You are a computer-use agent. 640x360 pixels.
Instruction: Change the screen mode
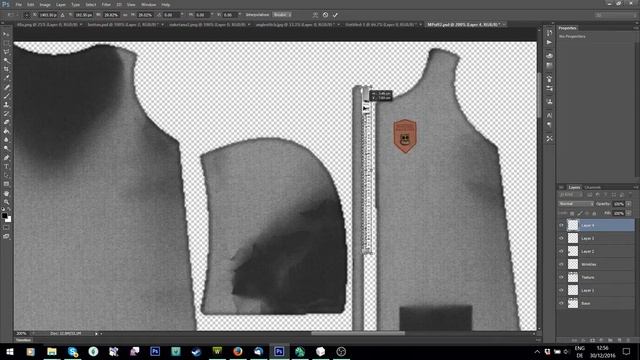point(6,236)
